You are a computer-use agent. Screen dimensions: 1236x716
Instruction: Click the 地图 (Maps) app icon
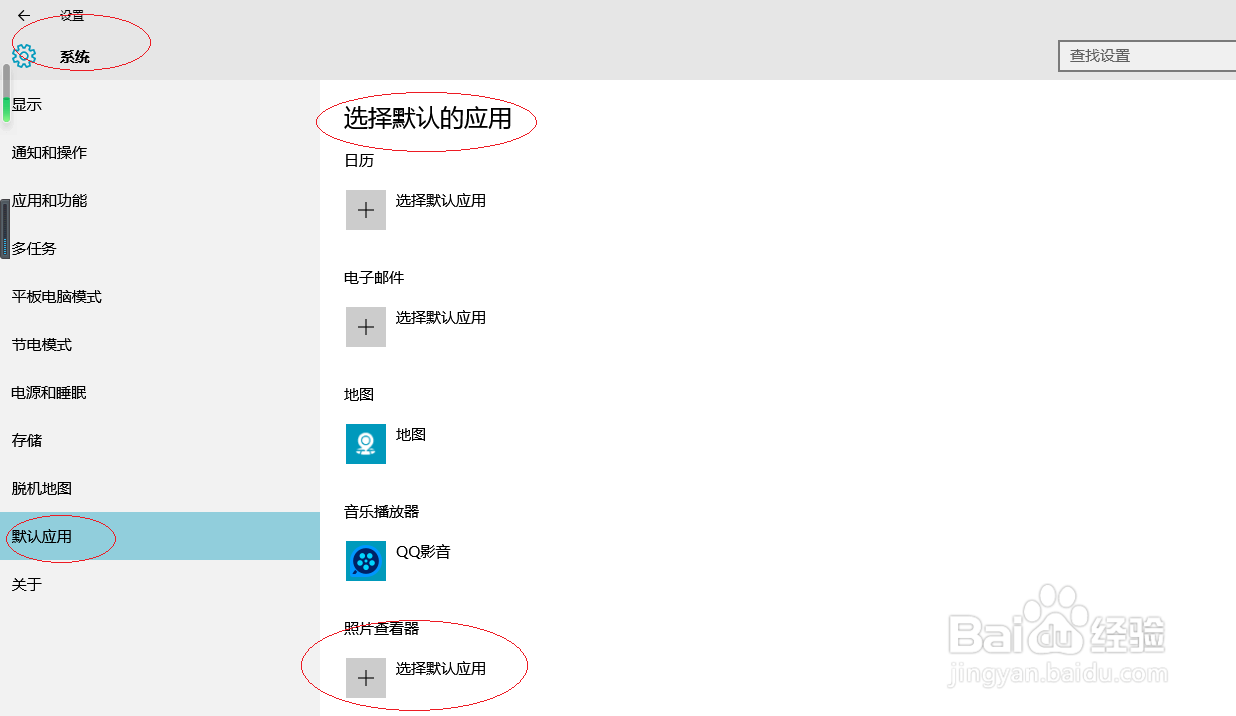click(x=365, y=444)
